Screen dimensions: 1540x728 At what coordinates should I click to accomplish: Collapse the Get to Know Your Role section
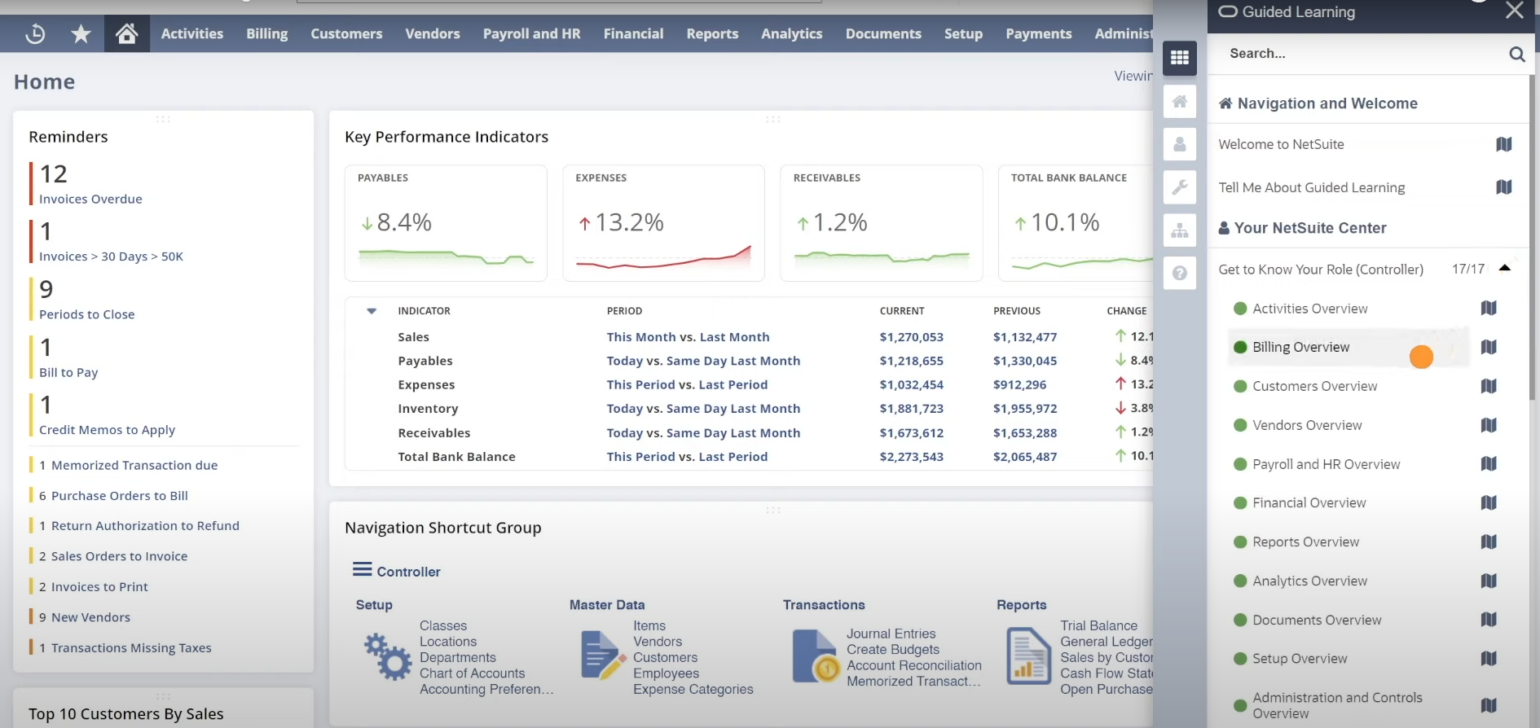(x=1505, y=268)
